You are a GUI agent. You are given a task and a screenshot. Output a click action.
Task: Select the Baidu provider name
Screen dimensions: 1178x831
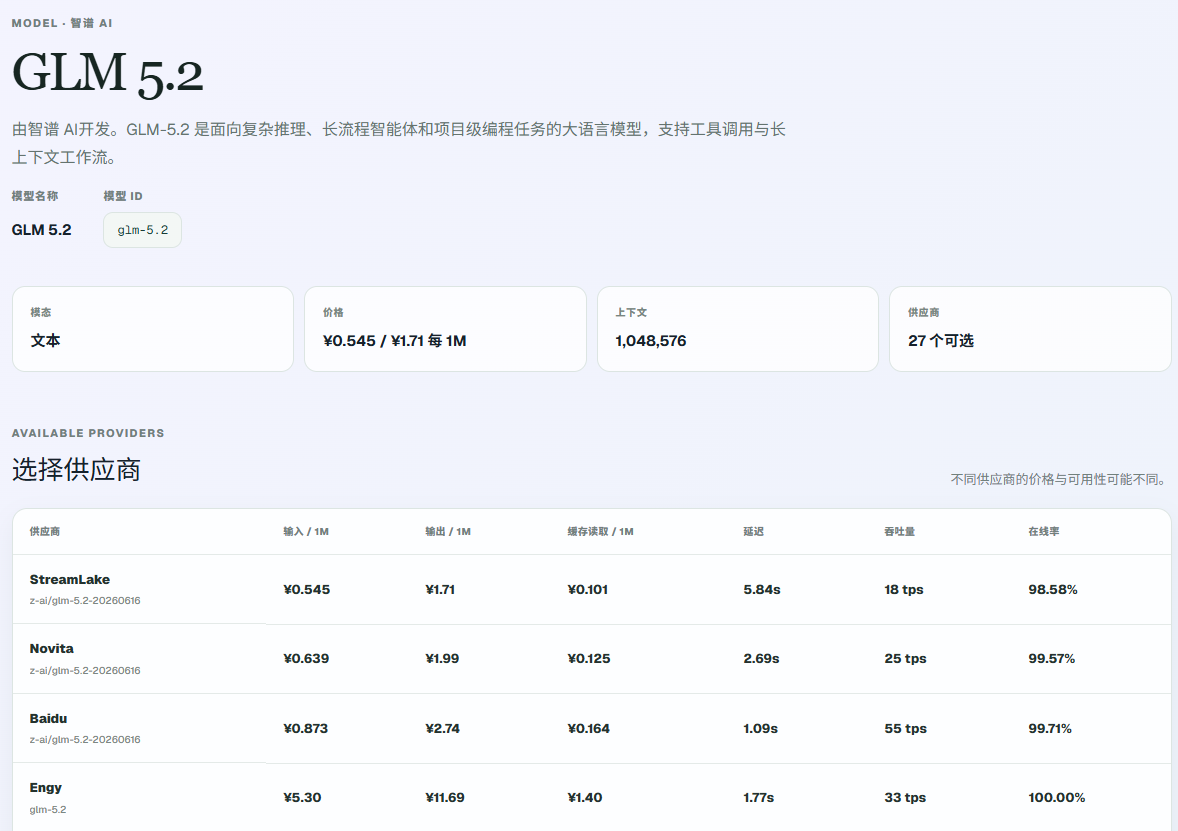[48, 718]
